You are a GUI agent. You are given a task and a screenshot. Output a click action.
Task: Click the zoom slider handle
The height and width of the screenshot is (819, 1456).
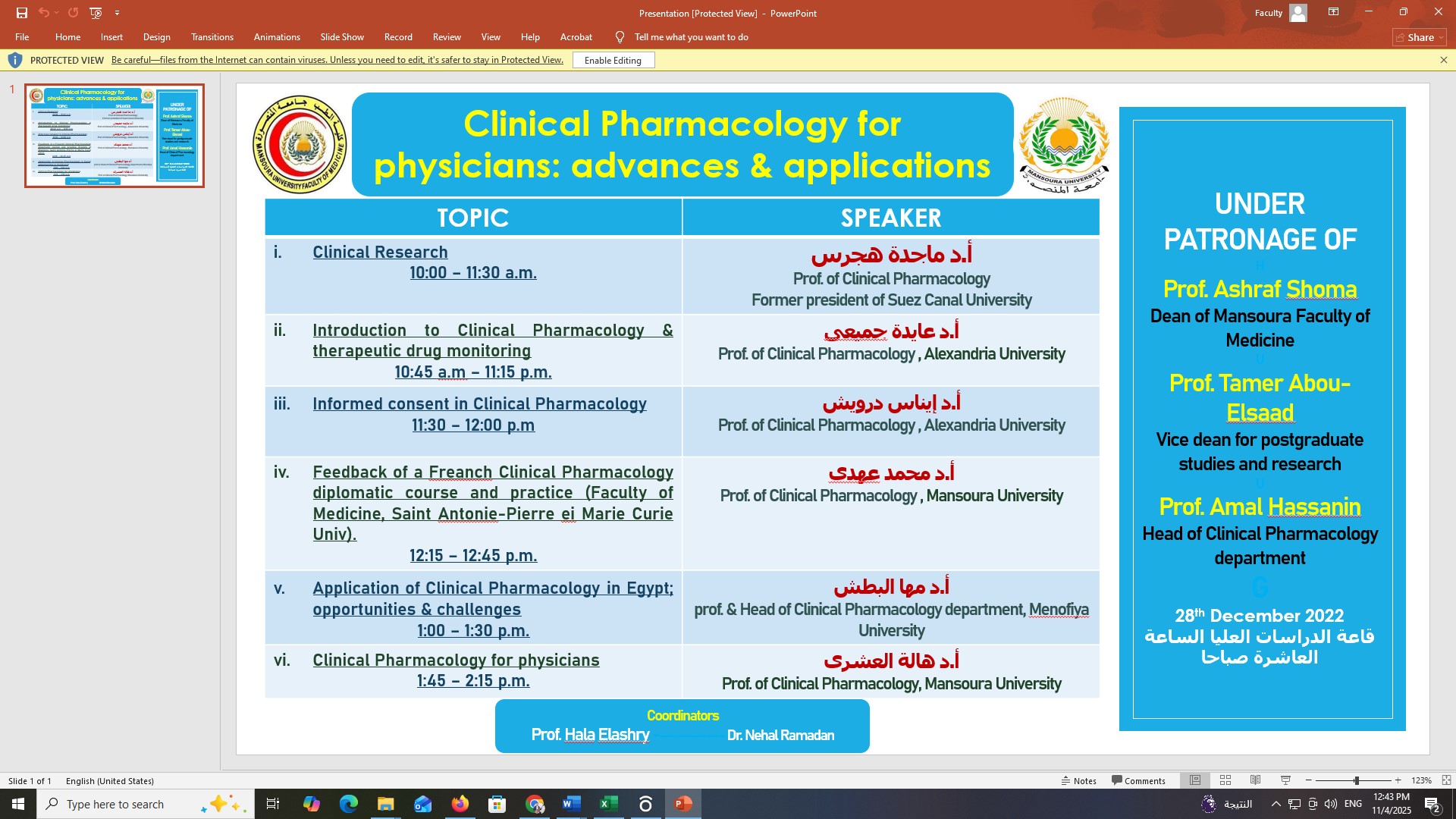1357,780
